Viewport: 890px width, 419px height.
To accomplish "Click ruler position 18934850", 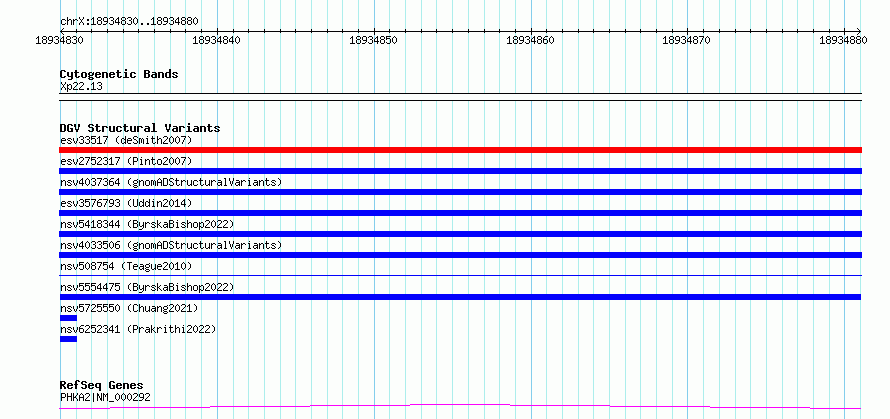I will point(373,40).
